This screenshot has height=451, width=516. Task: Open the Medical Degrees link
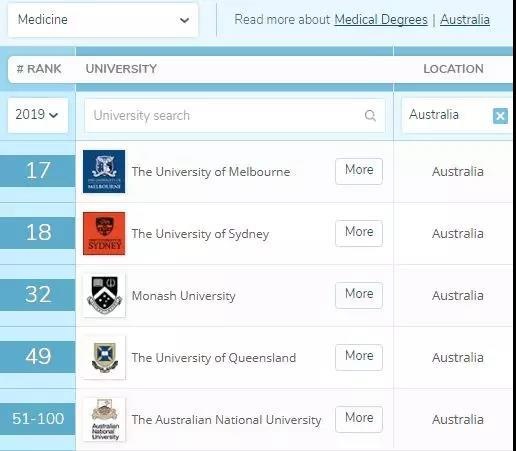tap(381, 20)
